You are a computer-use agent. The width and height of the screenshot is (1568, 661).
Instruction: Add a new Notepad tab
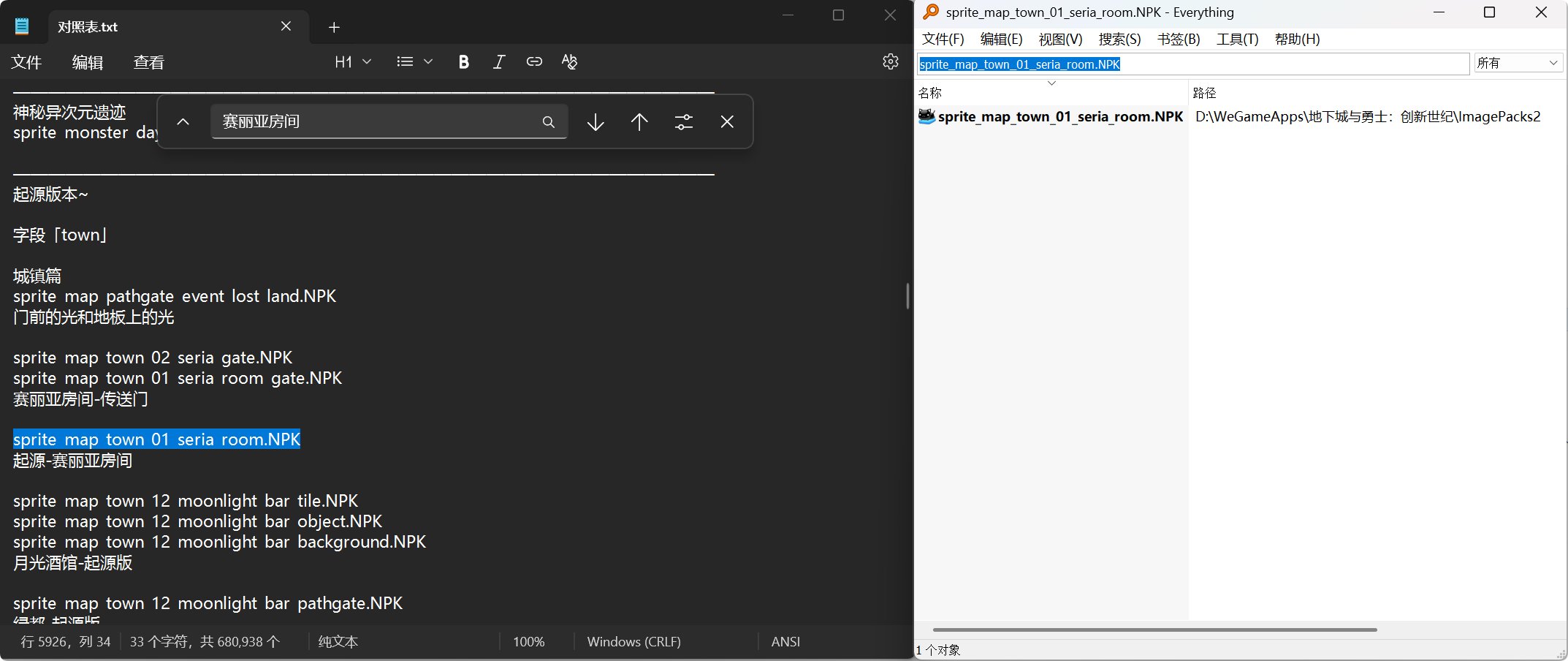(334, 28)
